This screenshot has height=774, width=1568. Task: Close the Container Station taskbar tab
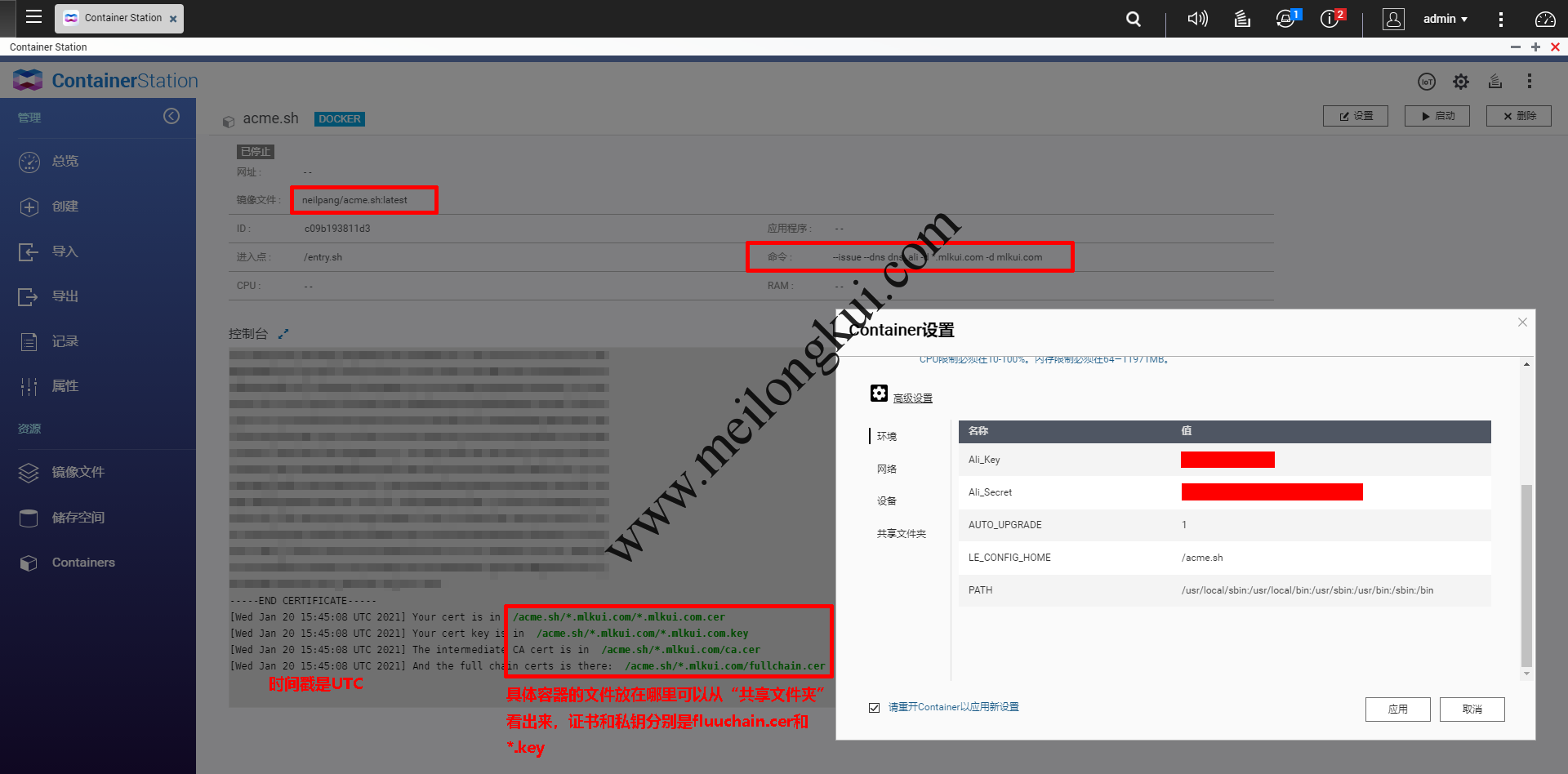pos(173,19)
